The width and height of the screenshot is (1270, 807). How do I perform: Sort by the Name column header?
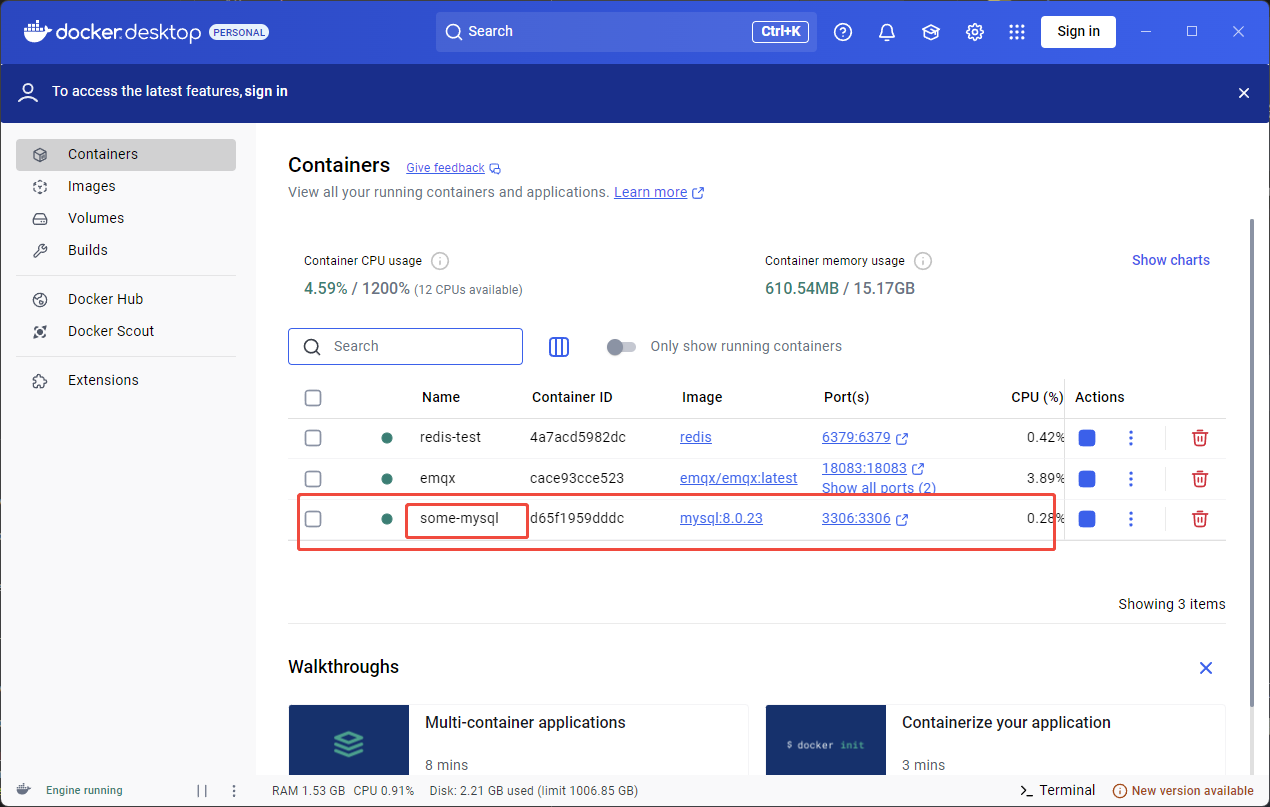click(441, 398)
